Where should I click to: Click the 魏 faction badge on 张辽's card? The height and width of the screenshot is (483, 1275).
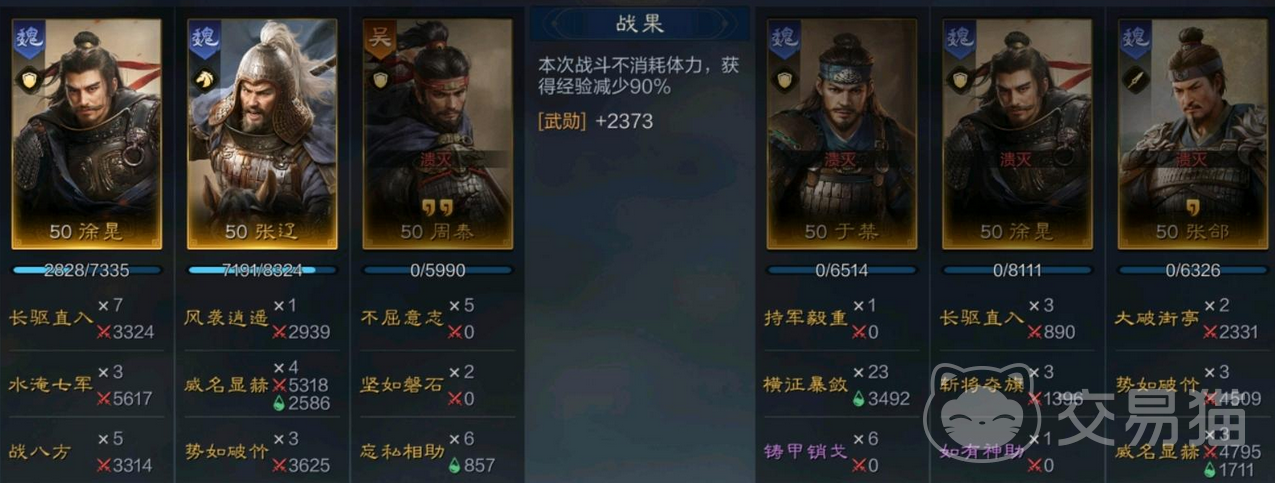[204, 38]
